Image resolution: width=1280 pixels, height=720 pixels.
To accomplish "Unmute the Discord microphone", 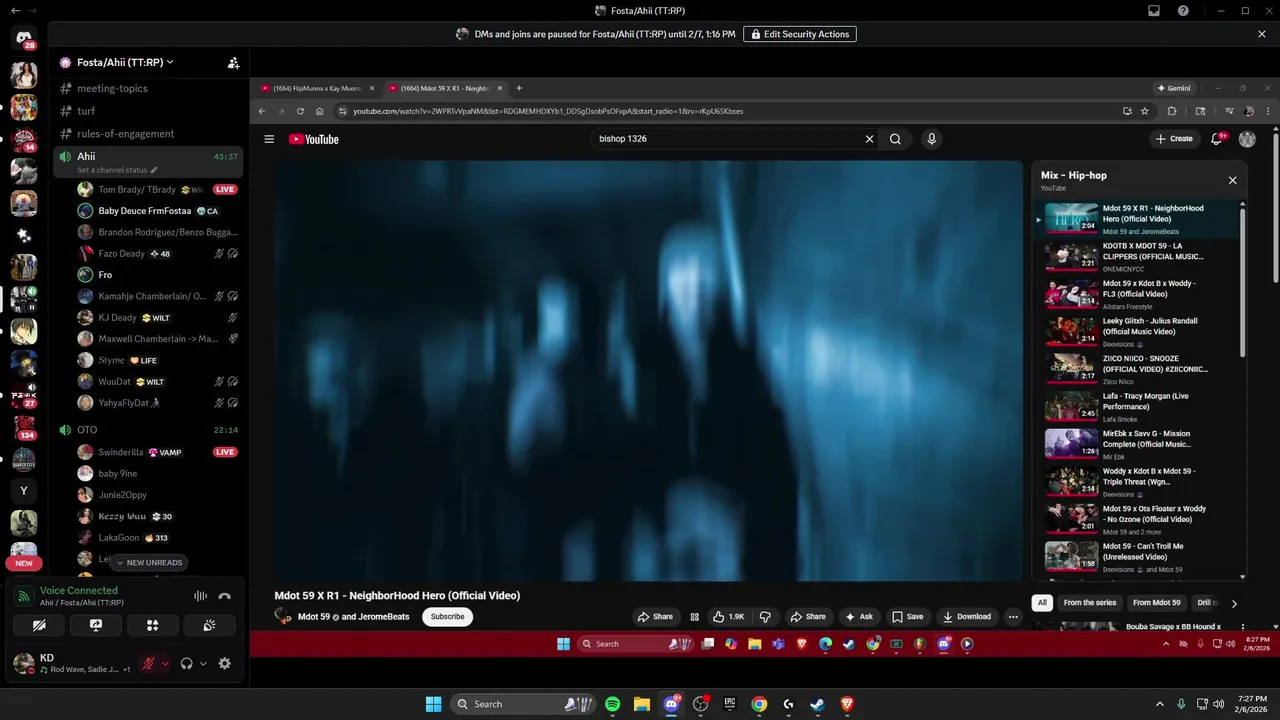I will [x=148, y=663].
